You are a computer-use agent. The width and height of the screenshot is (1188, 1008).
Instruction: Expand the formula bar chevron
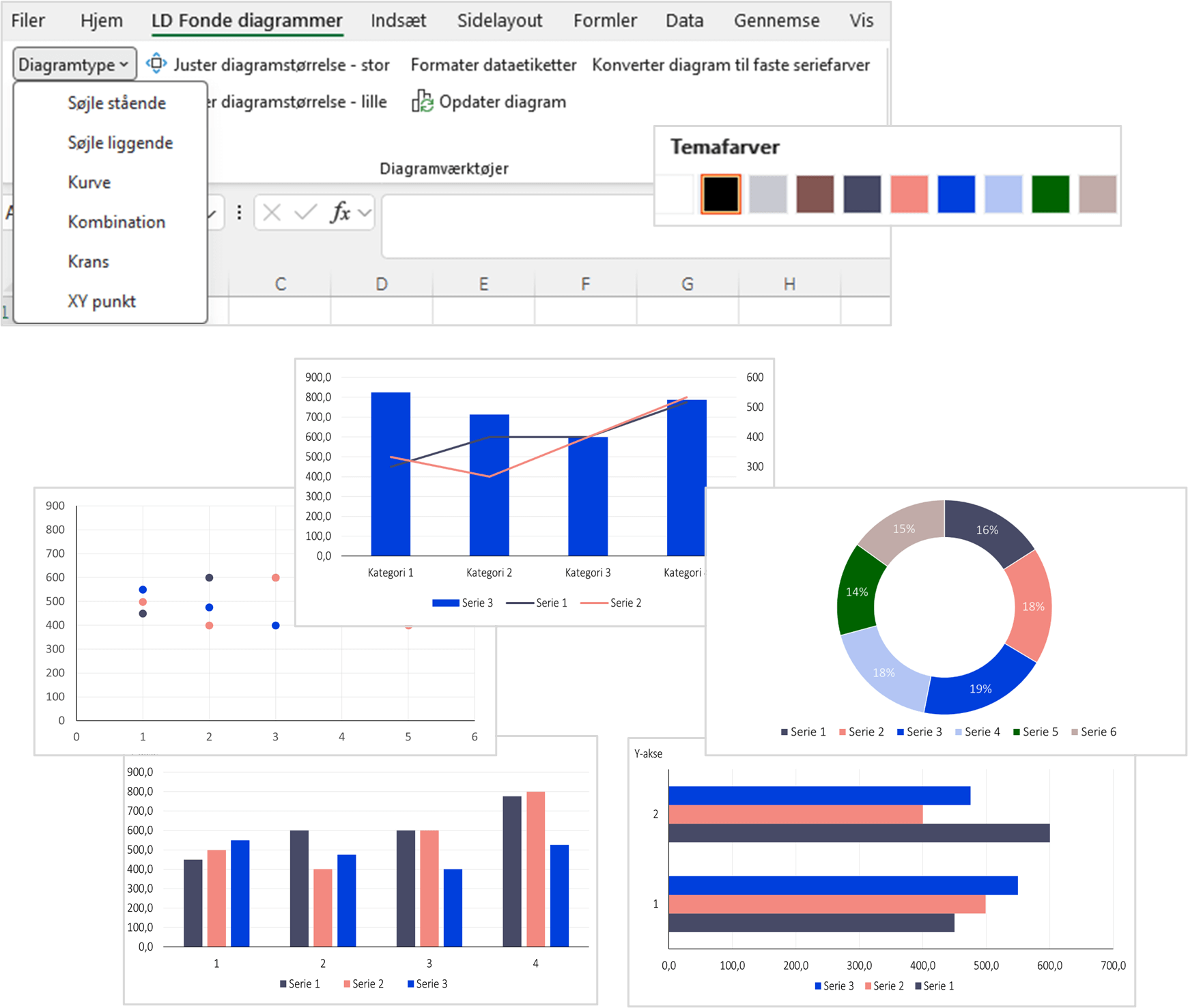(x=365, y=213)
